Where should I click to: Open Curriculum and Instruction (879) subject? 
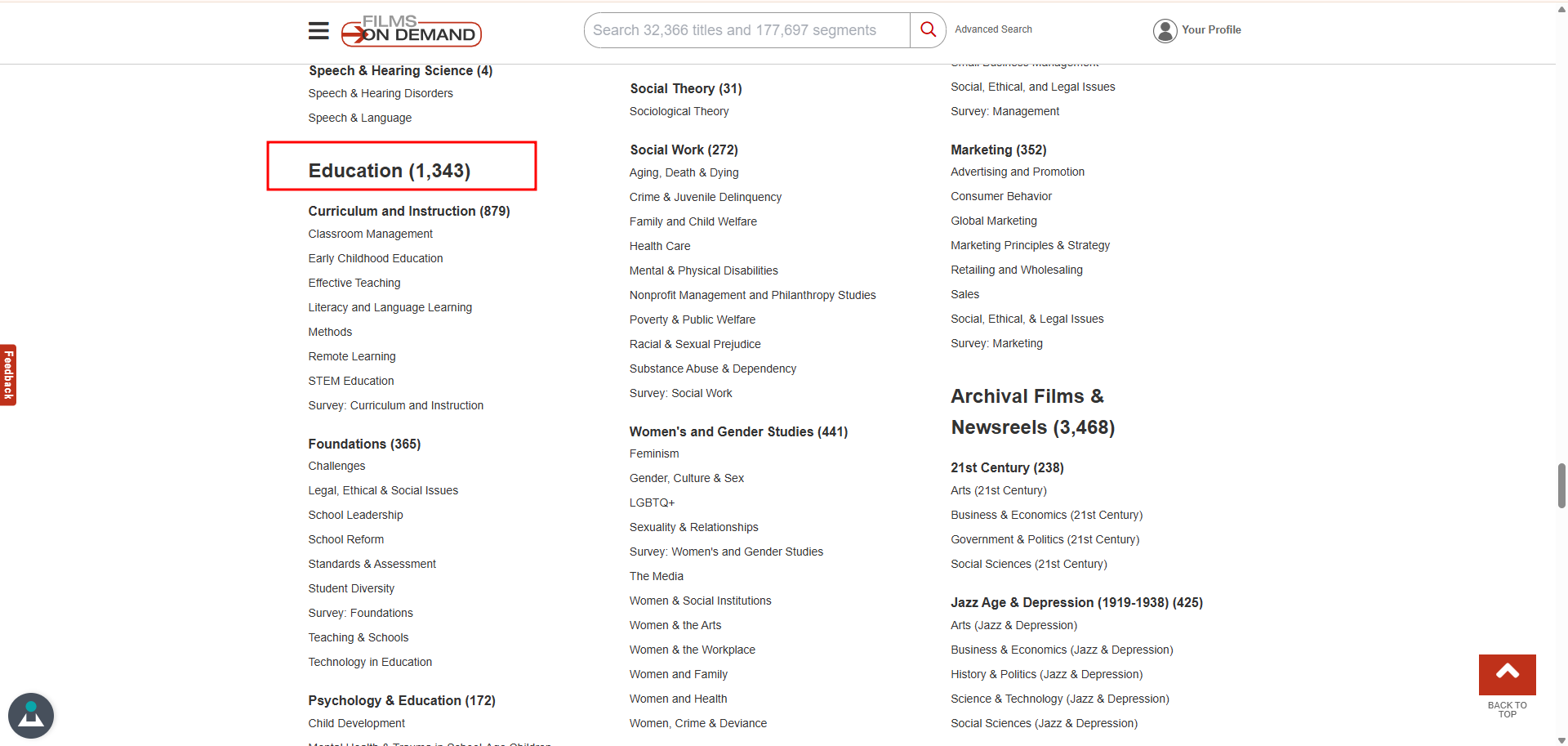408,211
